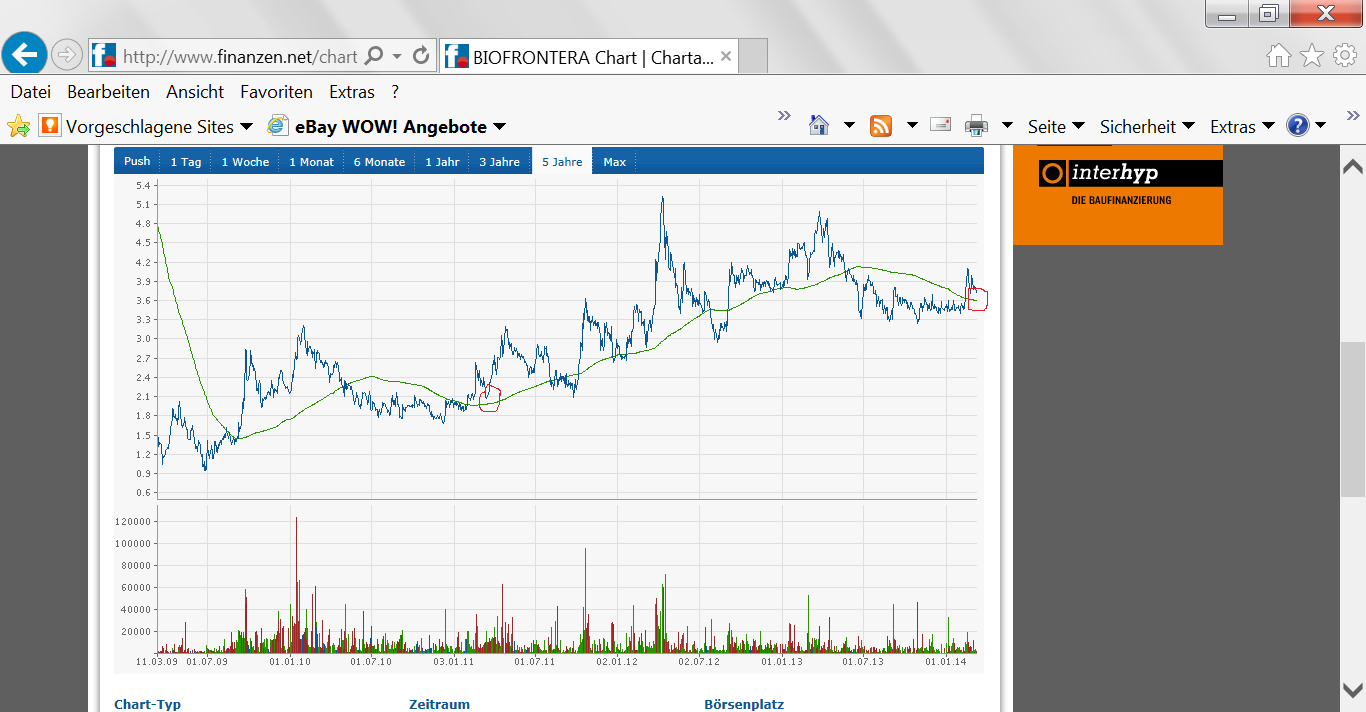The image size is (1366, 712).
Task: Open a new blank tab
Action: pos(754,57)
